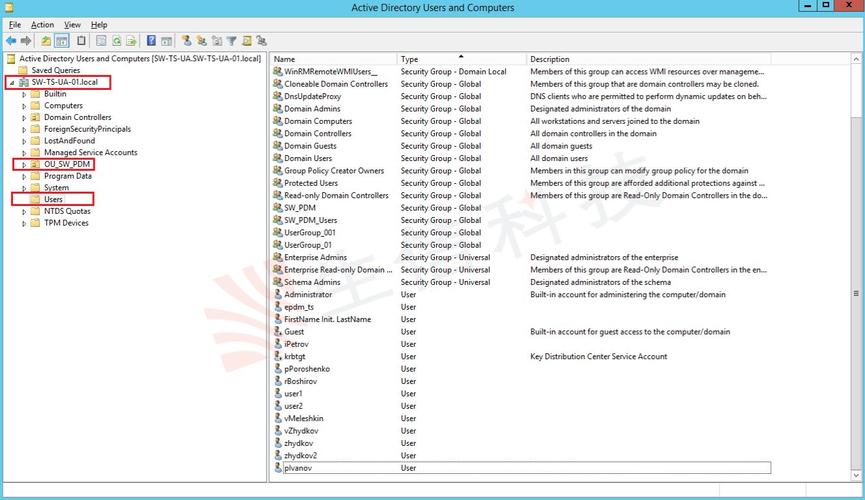
Task: Expand the Builtin folder node
Action: [25, 94]
